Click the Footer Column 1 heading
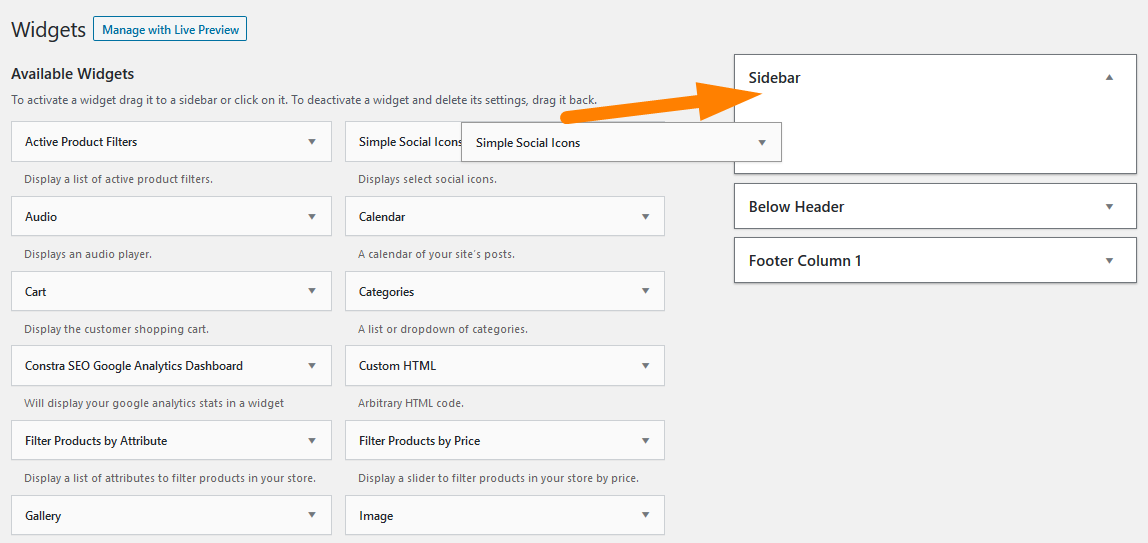1148x543 pixels. pos(805,261)
